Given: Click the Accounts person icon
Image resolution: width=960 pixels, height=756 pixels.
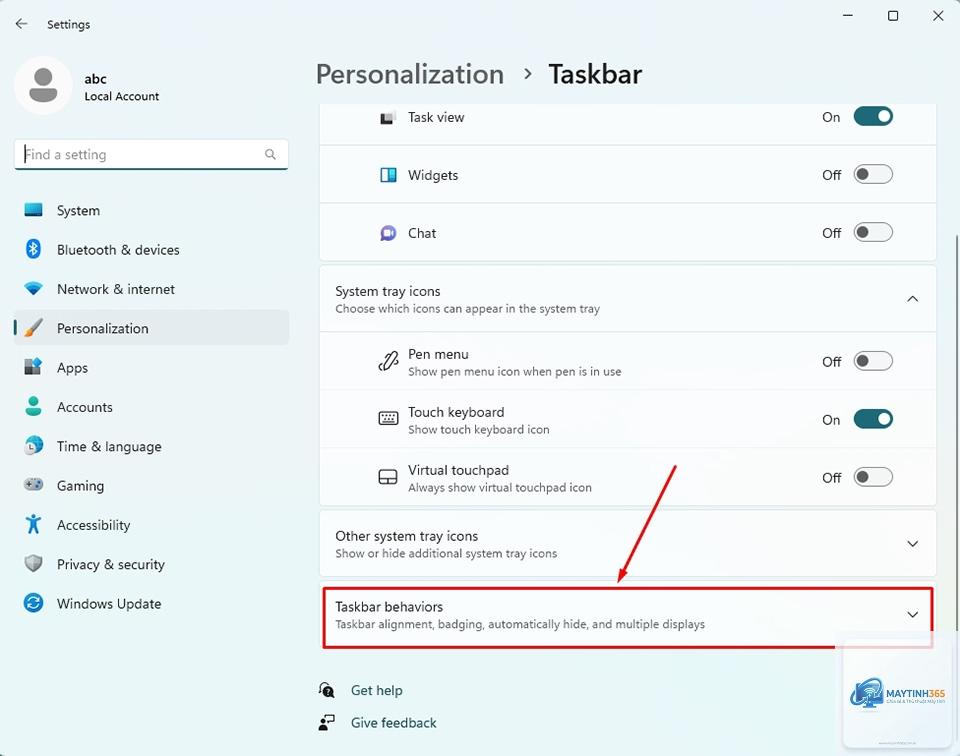Looking at the screenshot, I should click(33, 406).
